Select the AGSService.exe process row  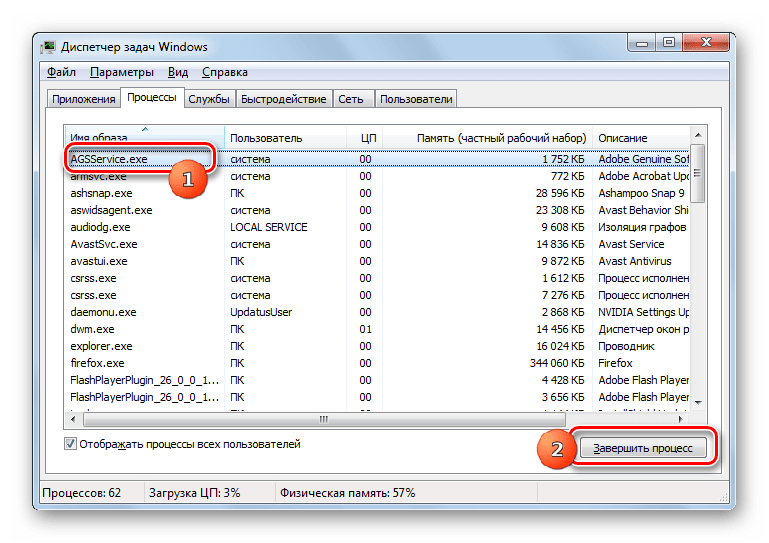coord(377,159)
